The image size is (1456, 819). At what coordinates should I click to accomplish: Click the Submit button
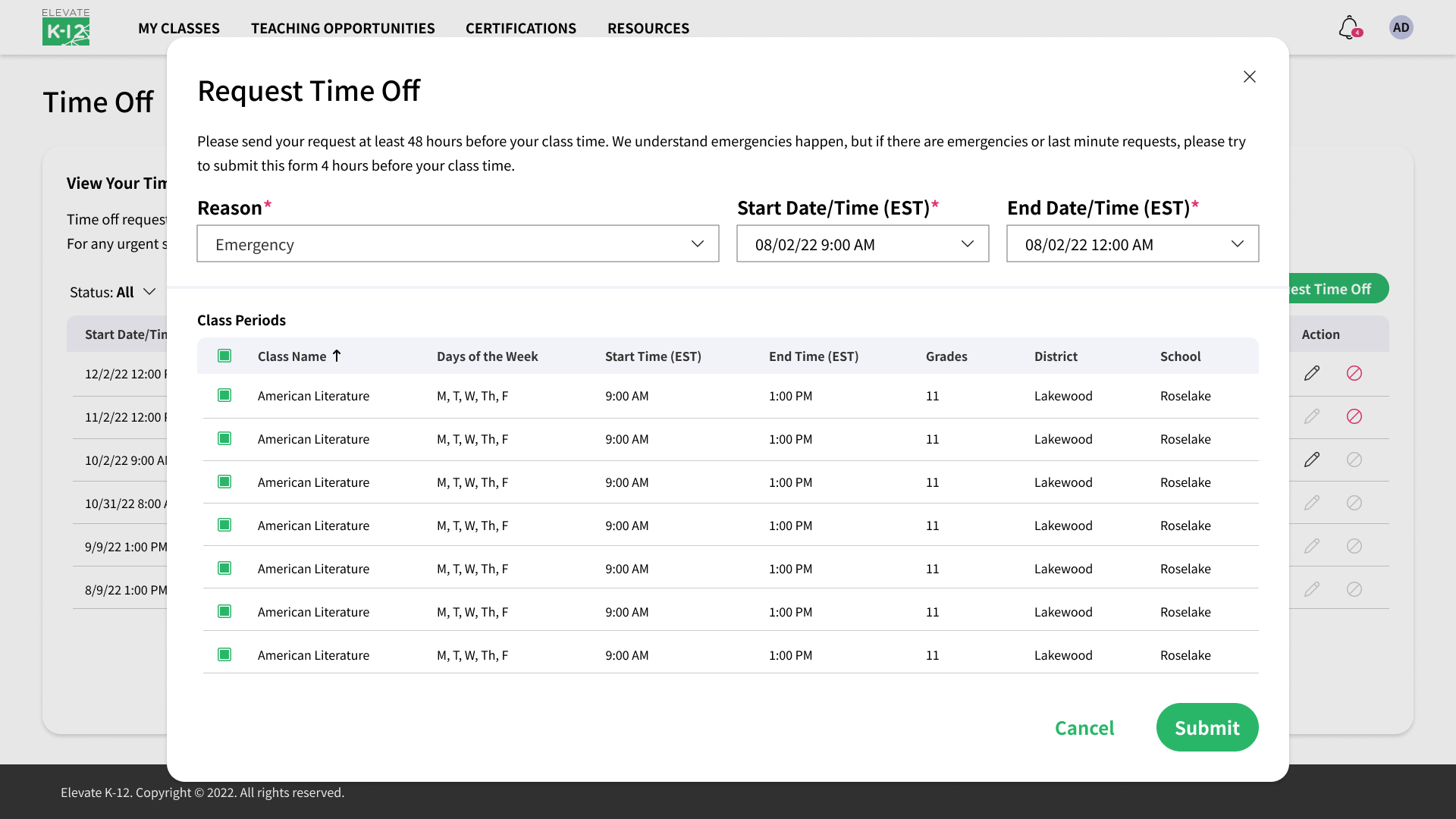coord(1207,727)
